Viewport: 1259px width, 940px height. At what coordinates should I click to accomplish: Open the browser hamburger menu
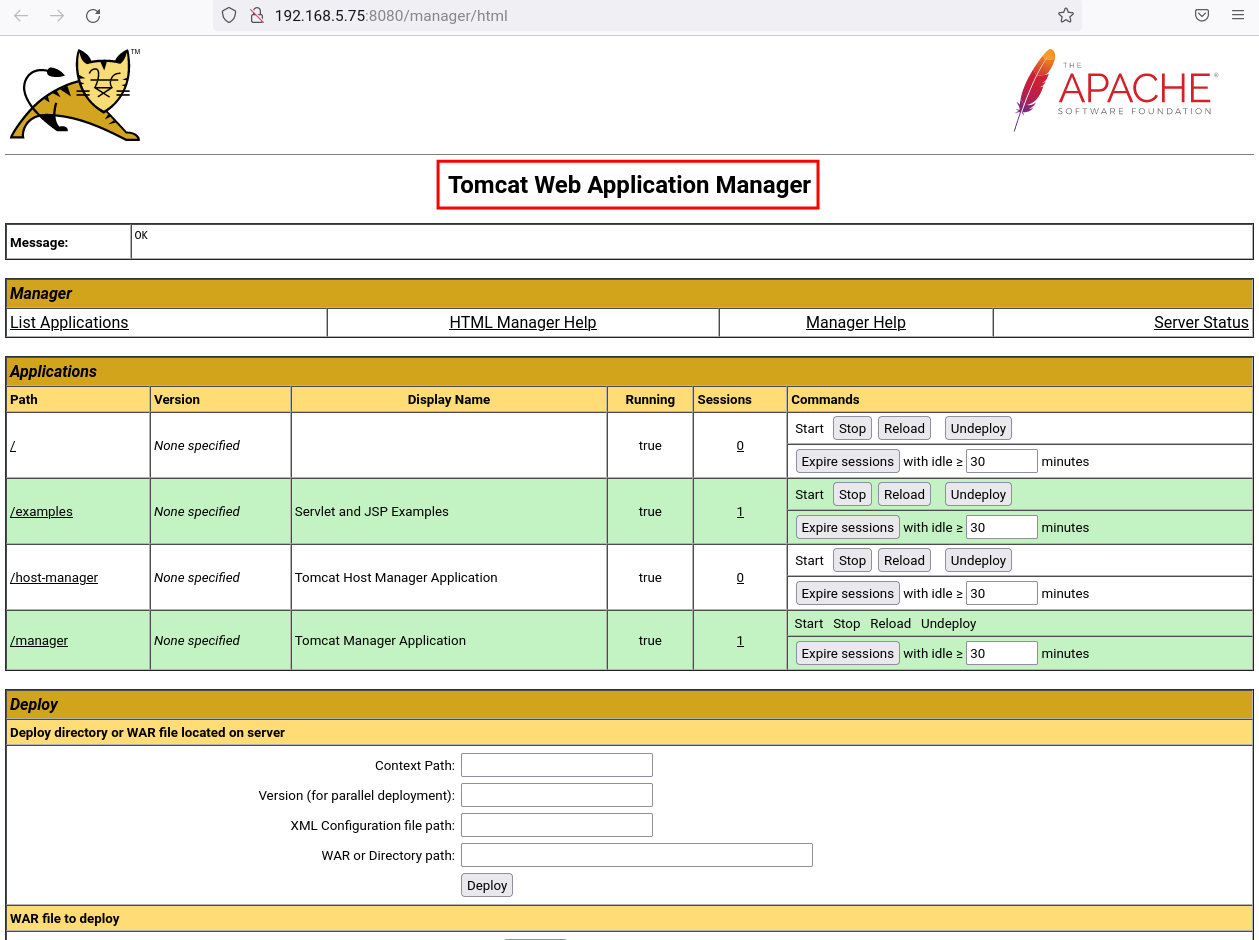click(x=1238, y=16)
